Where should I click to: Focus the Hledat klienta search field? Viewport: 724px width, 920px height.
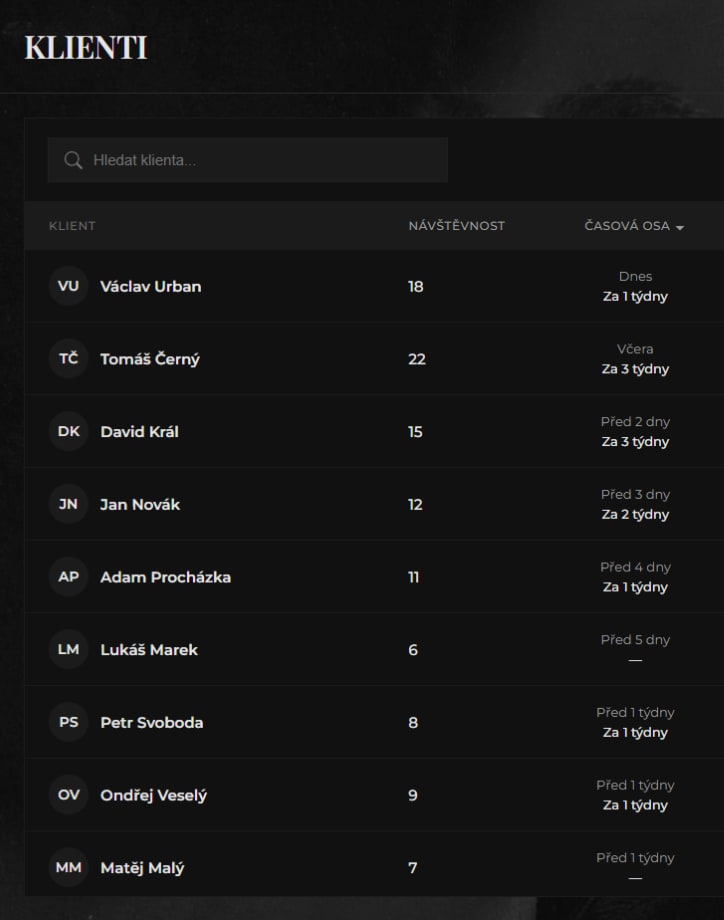260,160
